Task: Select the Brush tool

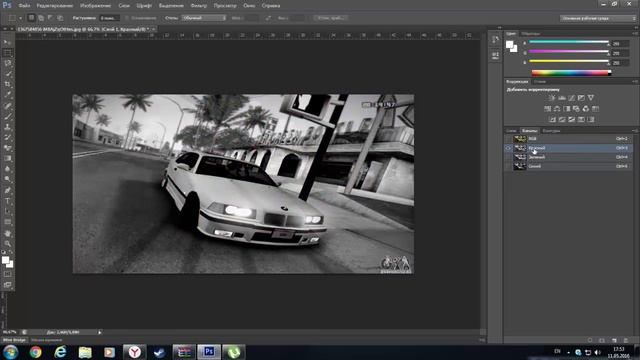Action: click(8, 116)
